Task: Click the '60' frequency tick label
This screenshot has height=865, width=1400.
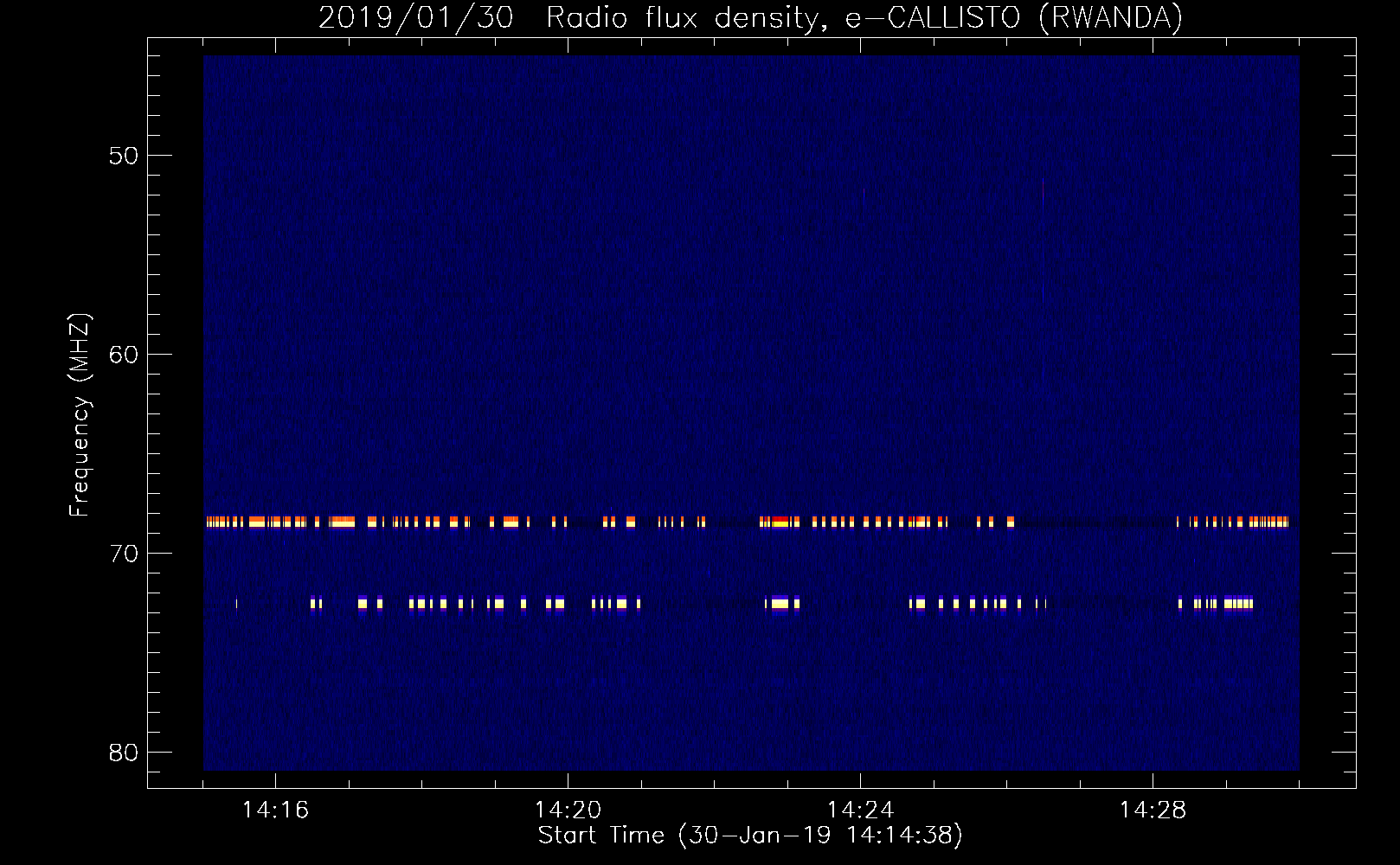Action: click(124, 355)
